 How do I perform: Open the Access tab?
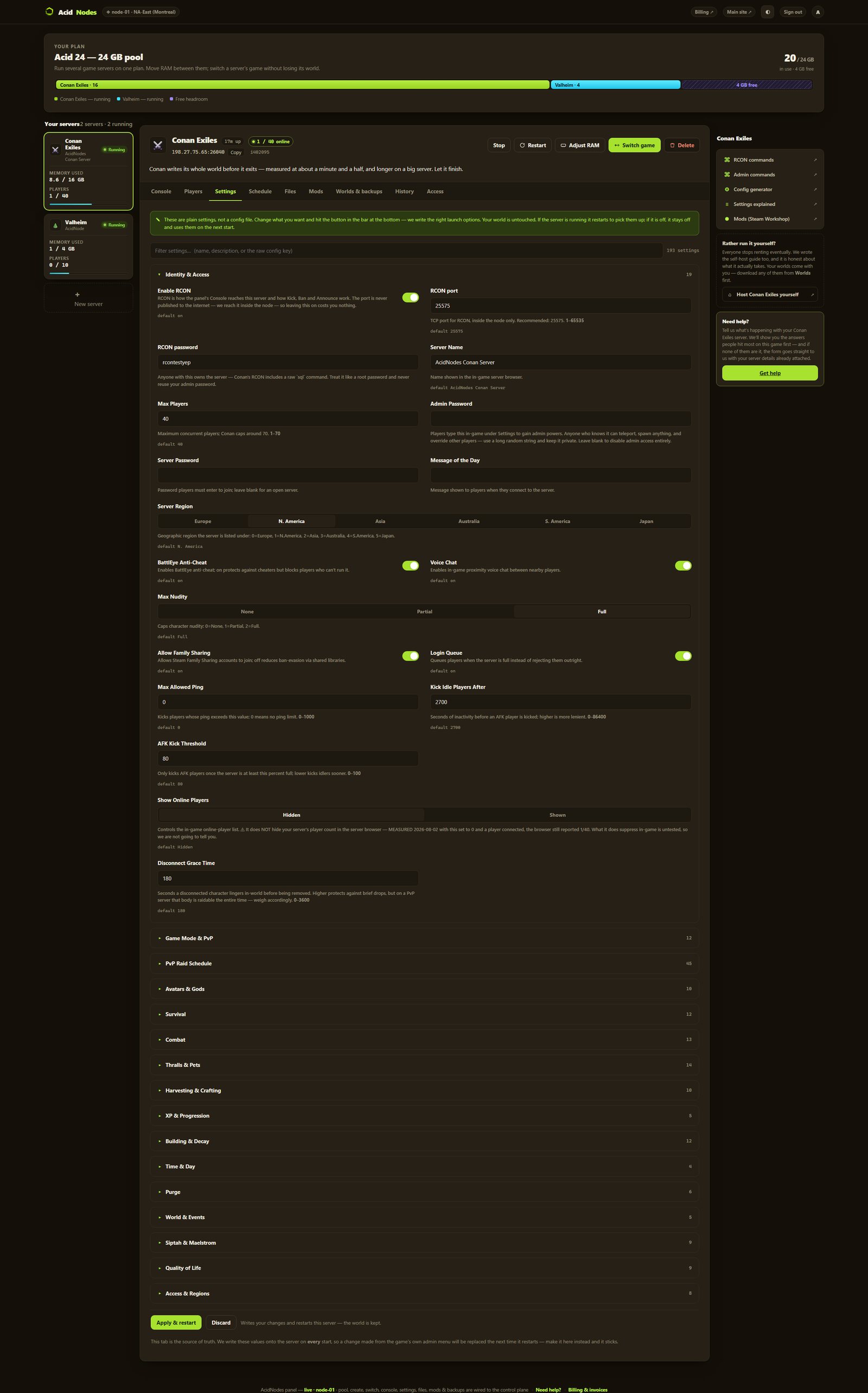435,192
